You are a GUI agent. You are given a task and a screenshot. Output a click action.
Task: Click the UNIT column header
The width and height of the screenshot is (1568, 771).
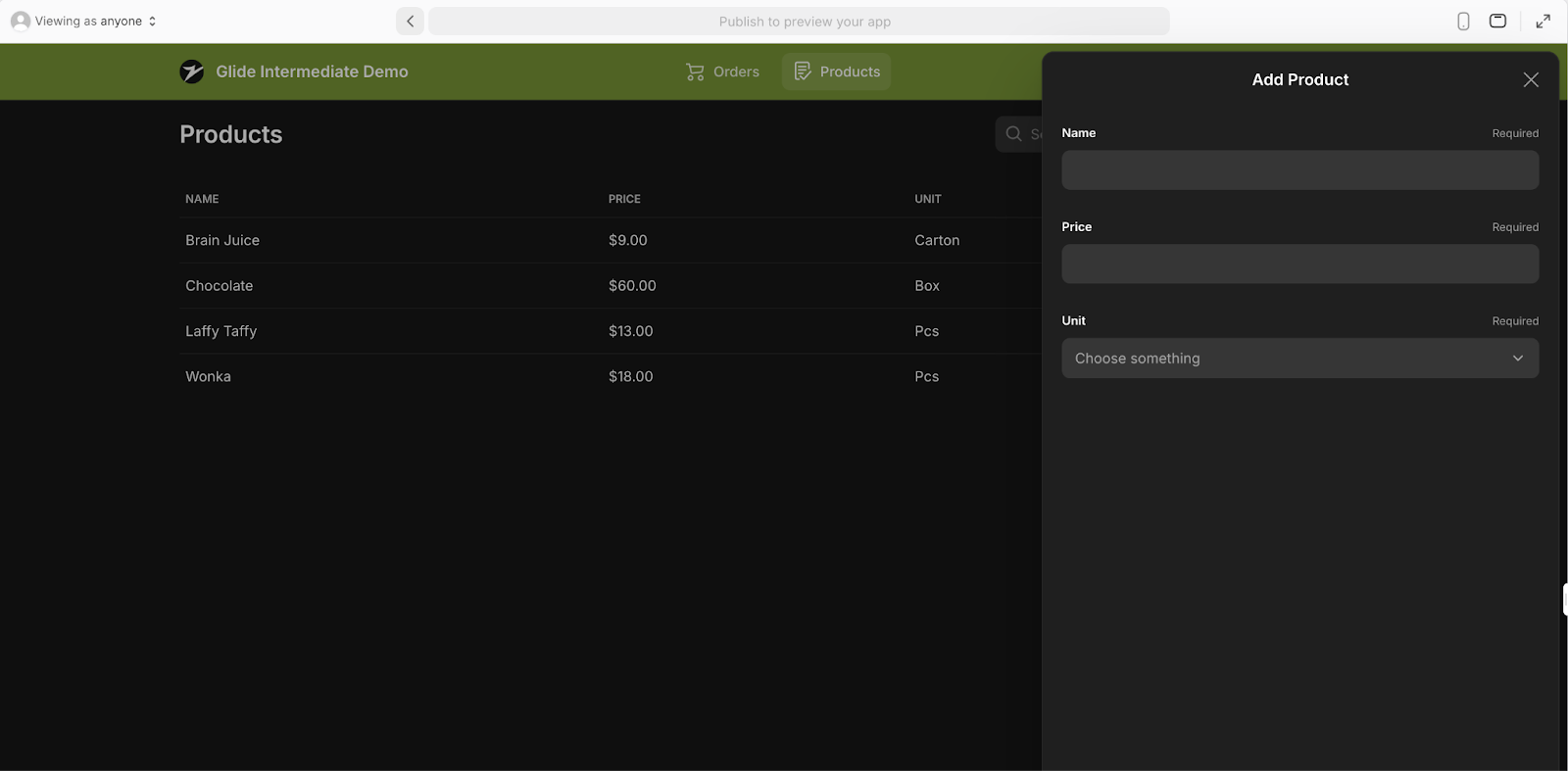pos(928,199)
